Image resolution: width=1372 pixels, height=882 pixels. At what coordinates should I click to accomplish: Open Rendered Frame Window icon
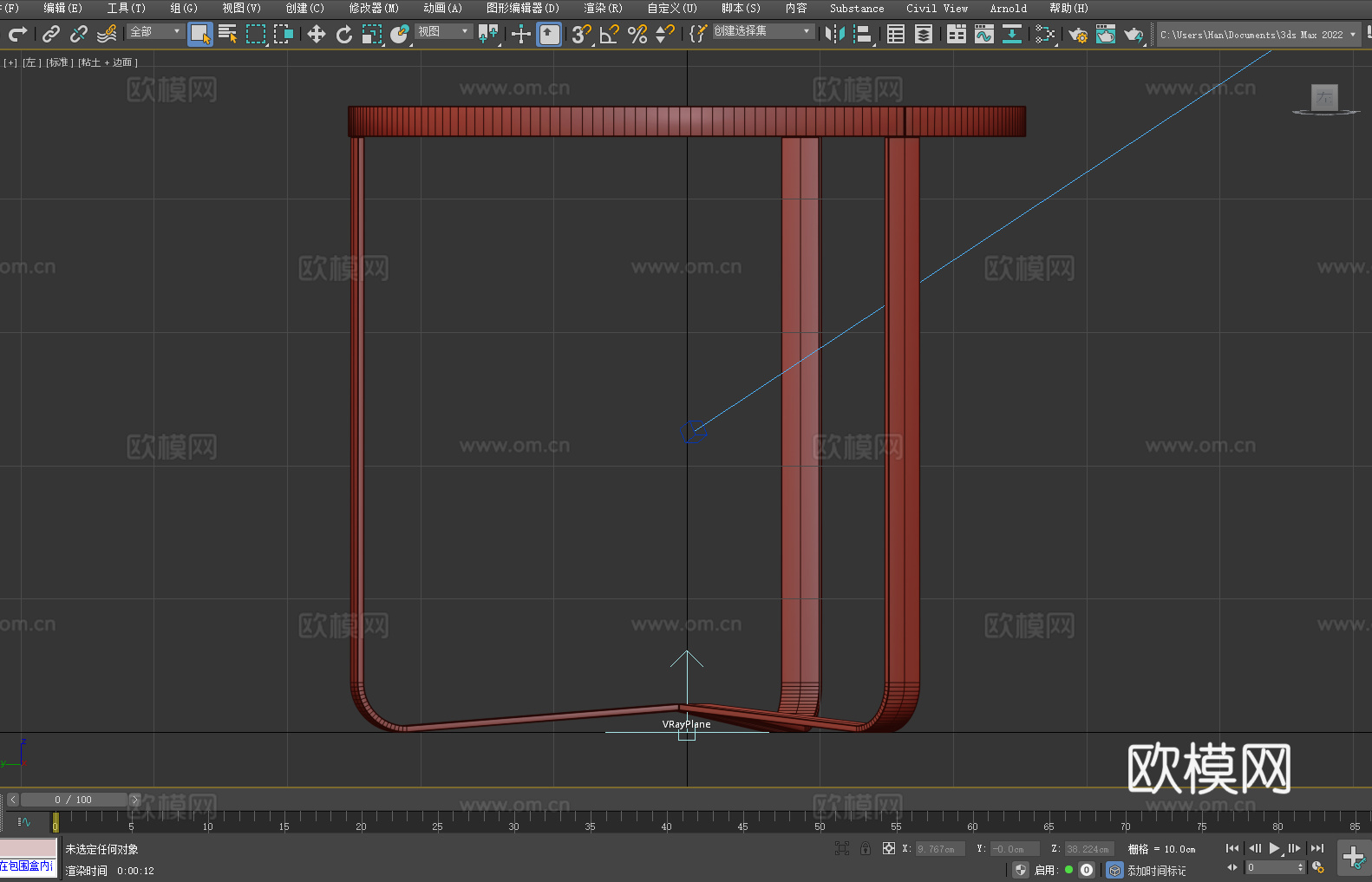click(1106, 34)
